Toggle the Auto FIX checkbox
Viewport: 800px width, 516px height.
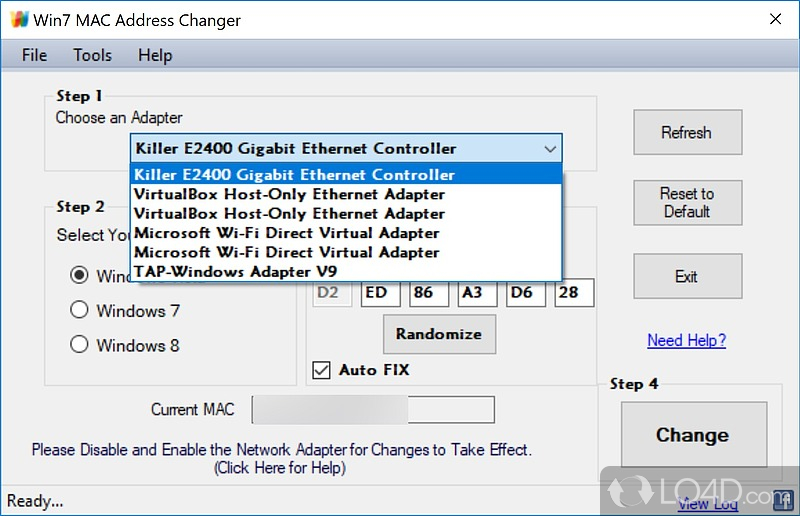pos(321,370)
